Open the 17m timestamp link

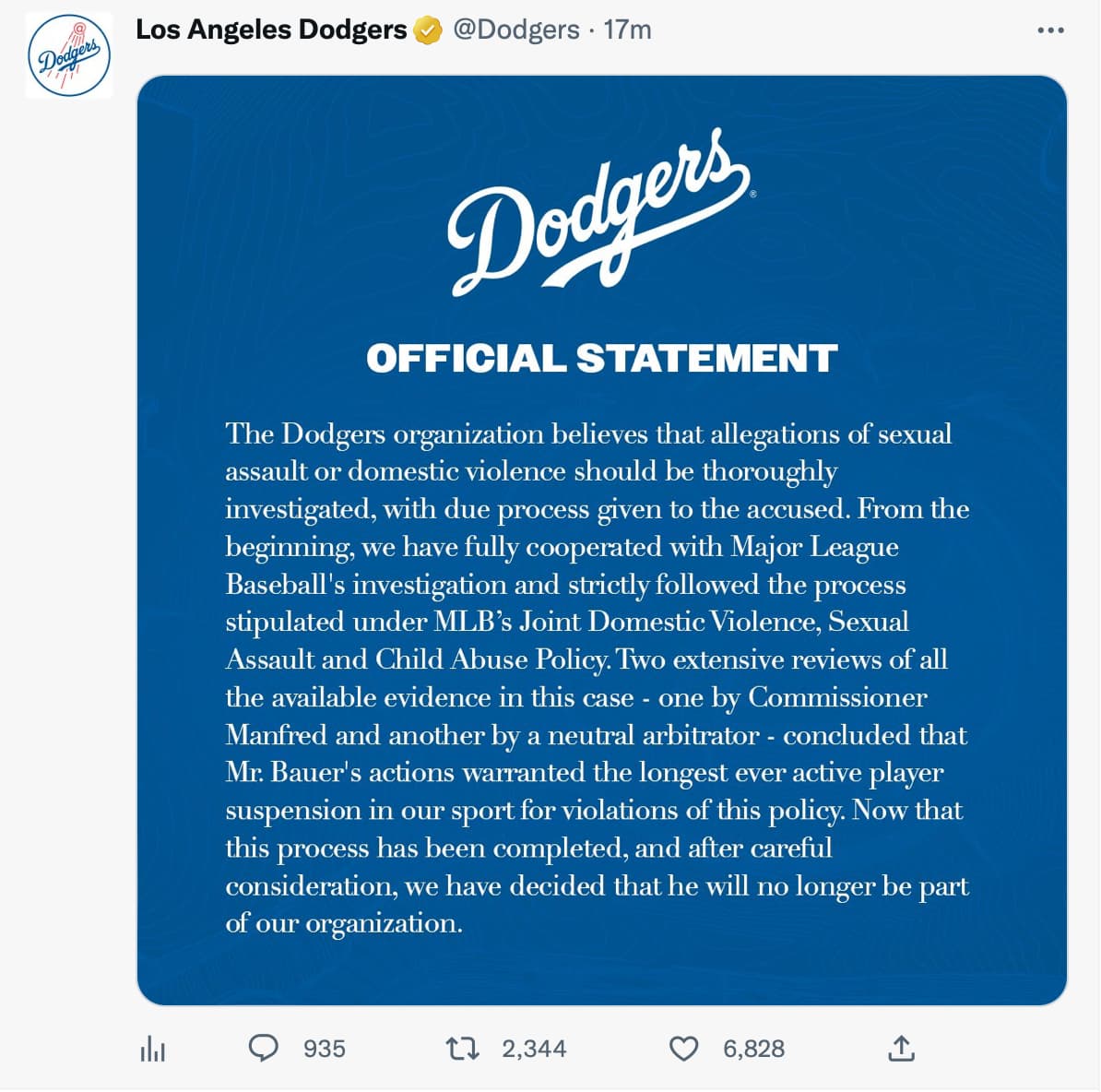627,30
